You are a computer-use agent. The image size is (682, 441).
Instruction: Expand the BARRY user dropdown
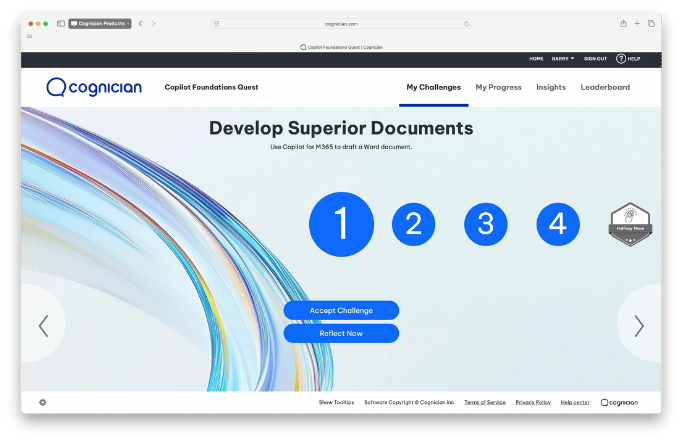click(x=563, y=59)
